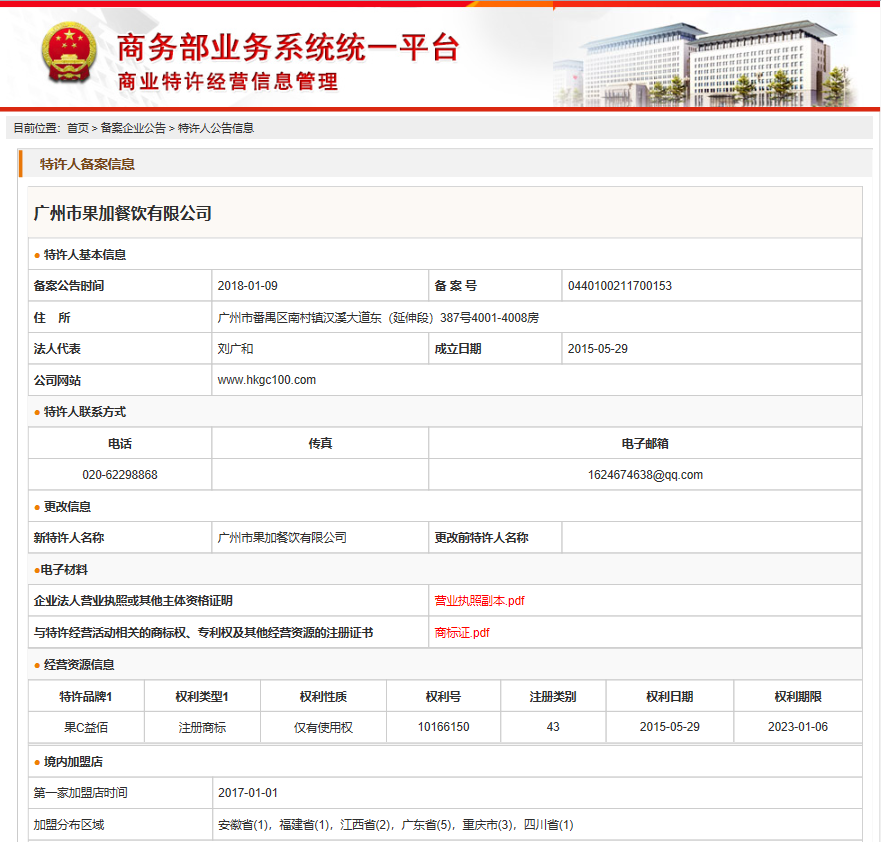Select rights number 10166150

[443, 727]
